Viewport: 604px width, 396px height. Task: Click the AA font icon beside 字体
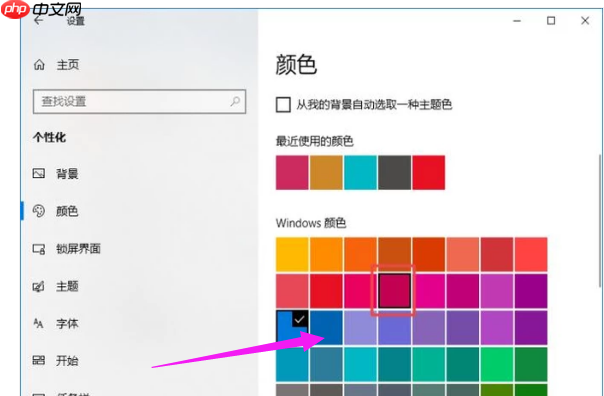coord(39,323)
